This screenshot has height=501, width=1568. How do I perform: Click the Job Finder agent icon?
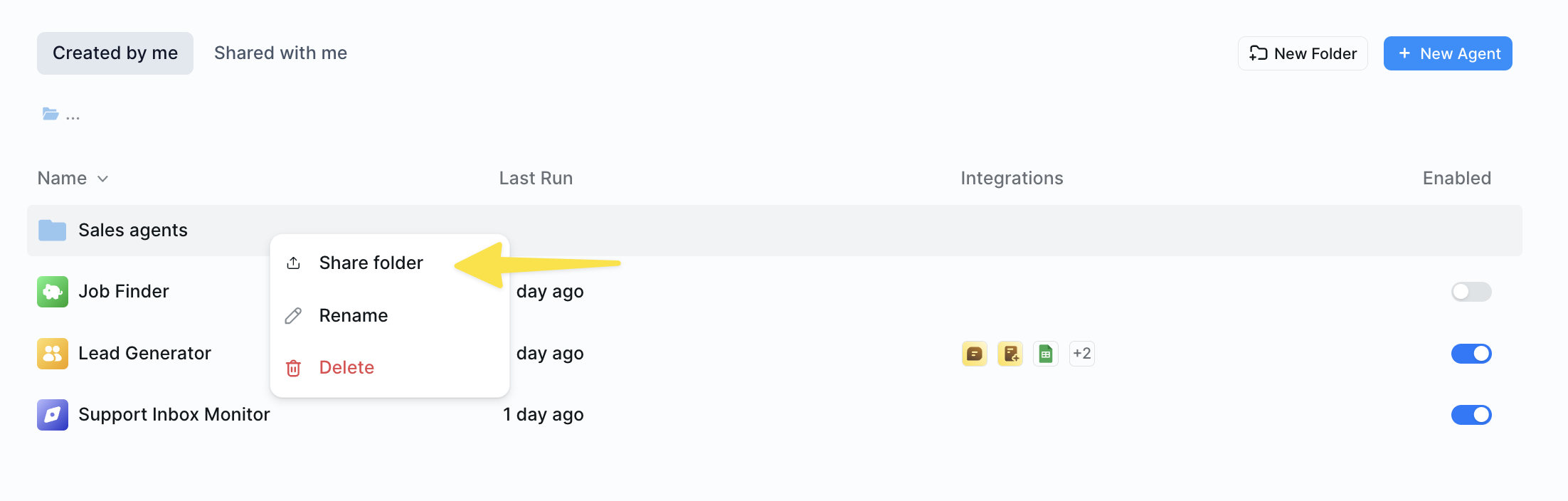tap(52, 291)
